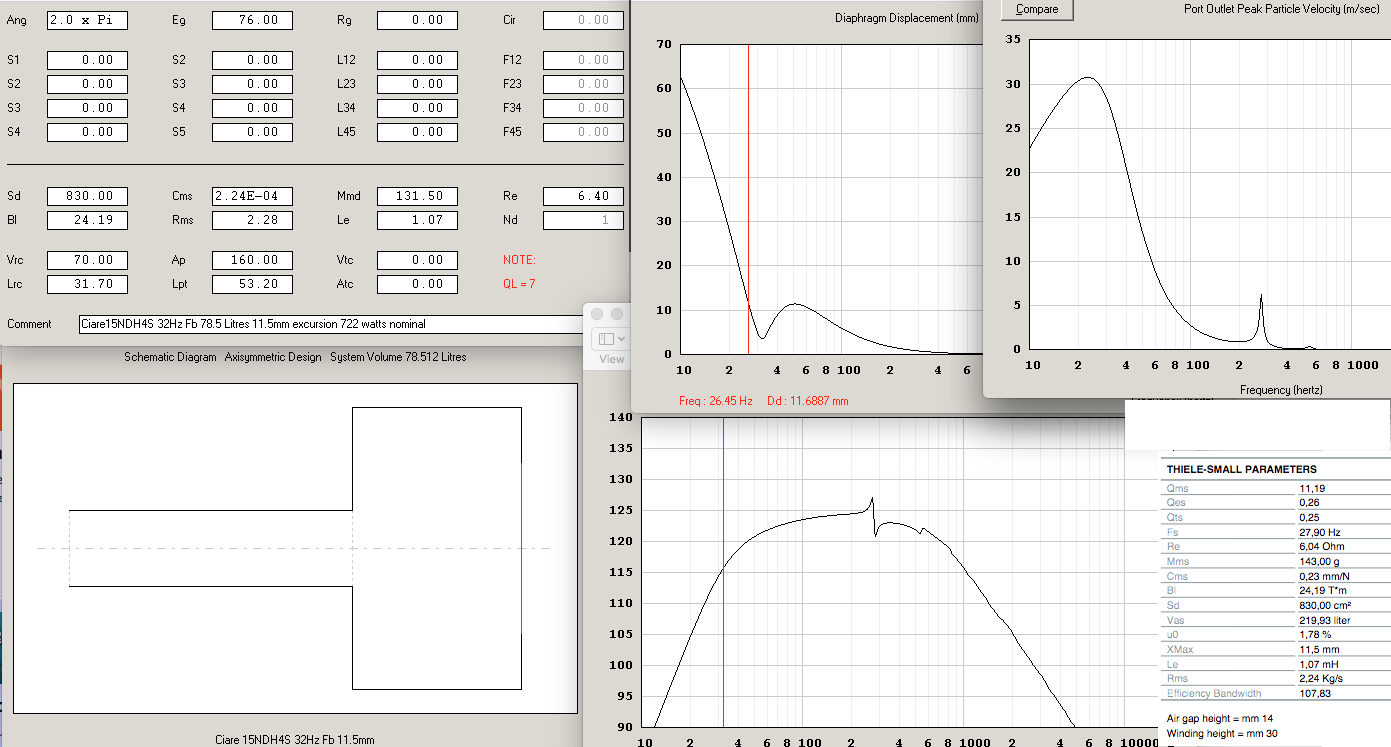This screenshot has width=1391, height=747.
Task: Click the F12 flare field
Action: tap(583, 60)
